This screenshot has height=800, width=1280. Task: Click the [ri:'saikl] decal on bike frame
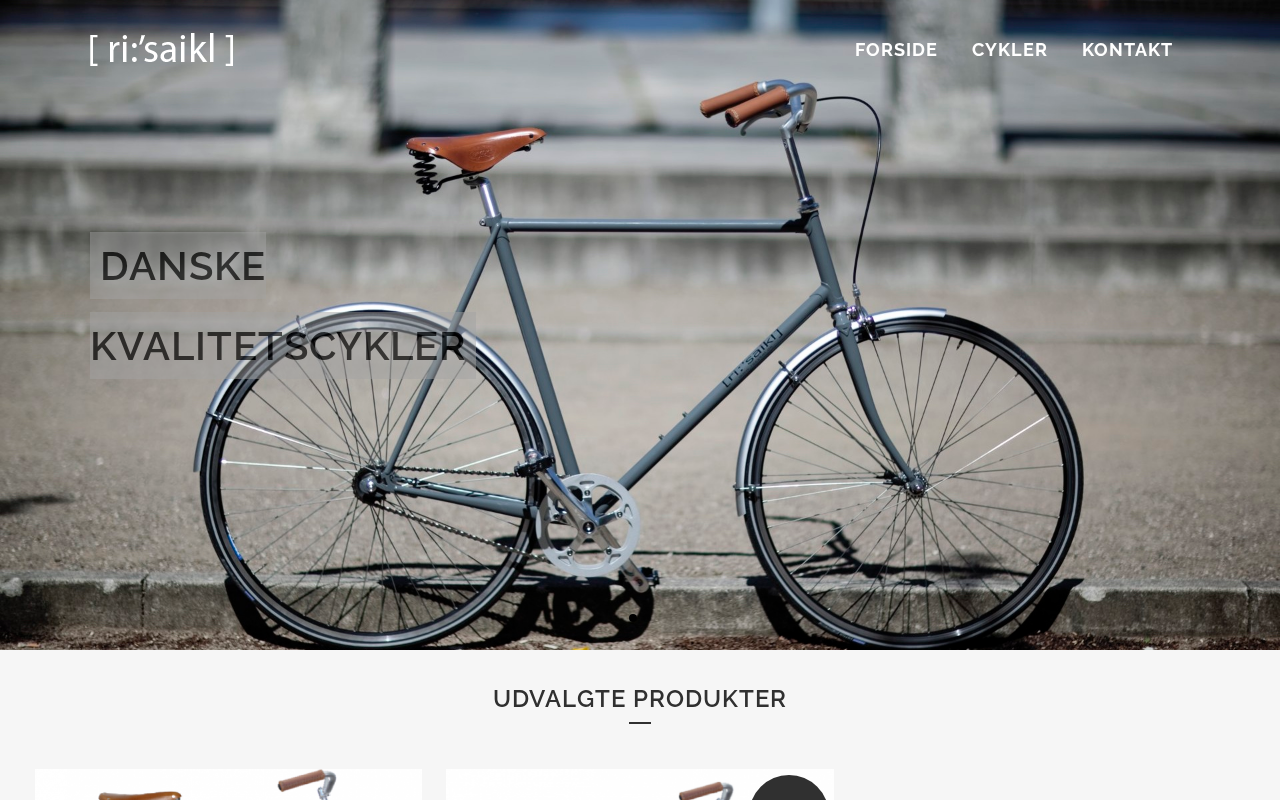point(752,356)
